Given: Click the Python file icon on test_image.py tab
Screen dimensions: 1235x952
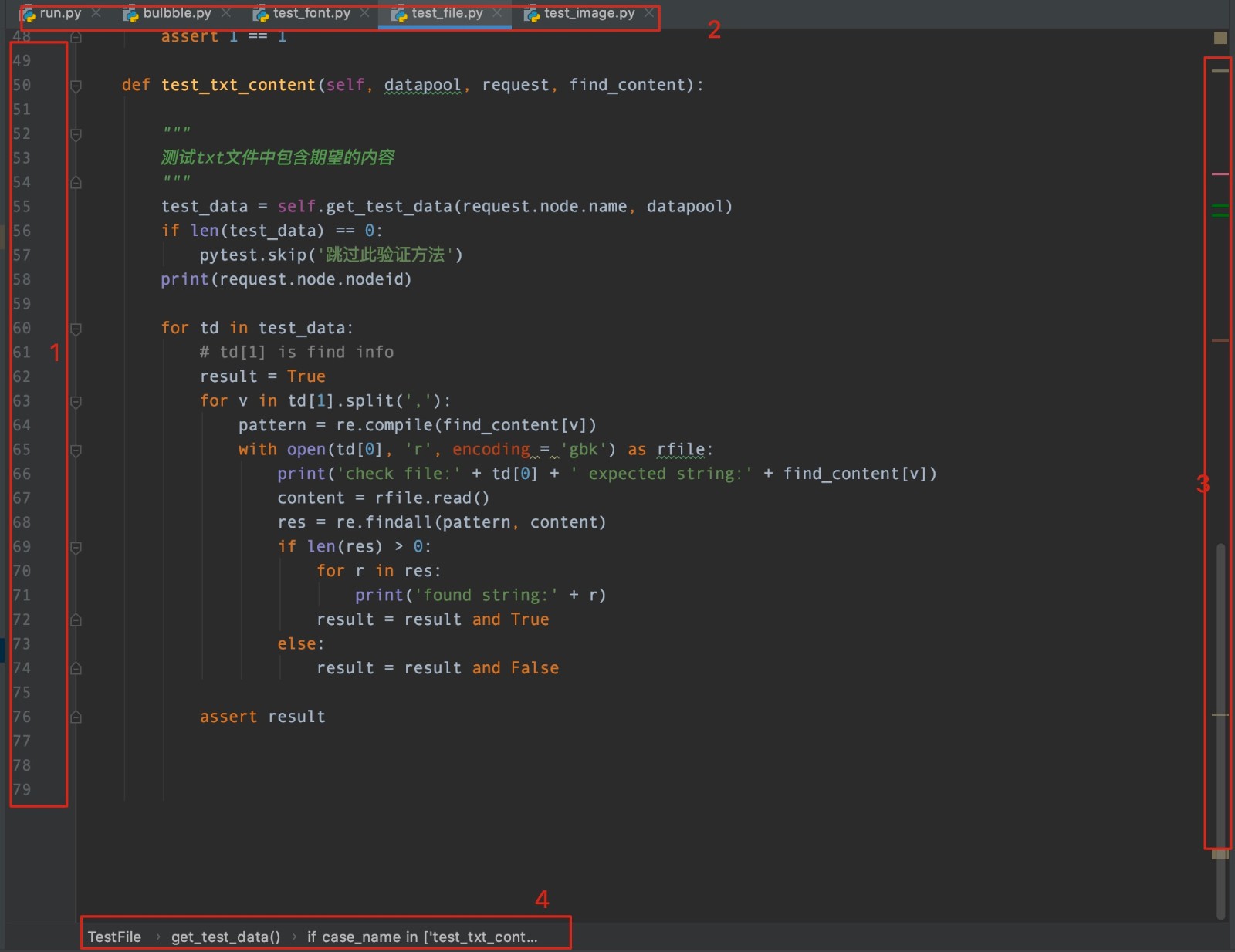Looking at the screenshot, I should 532,14.
